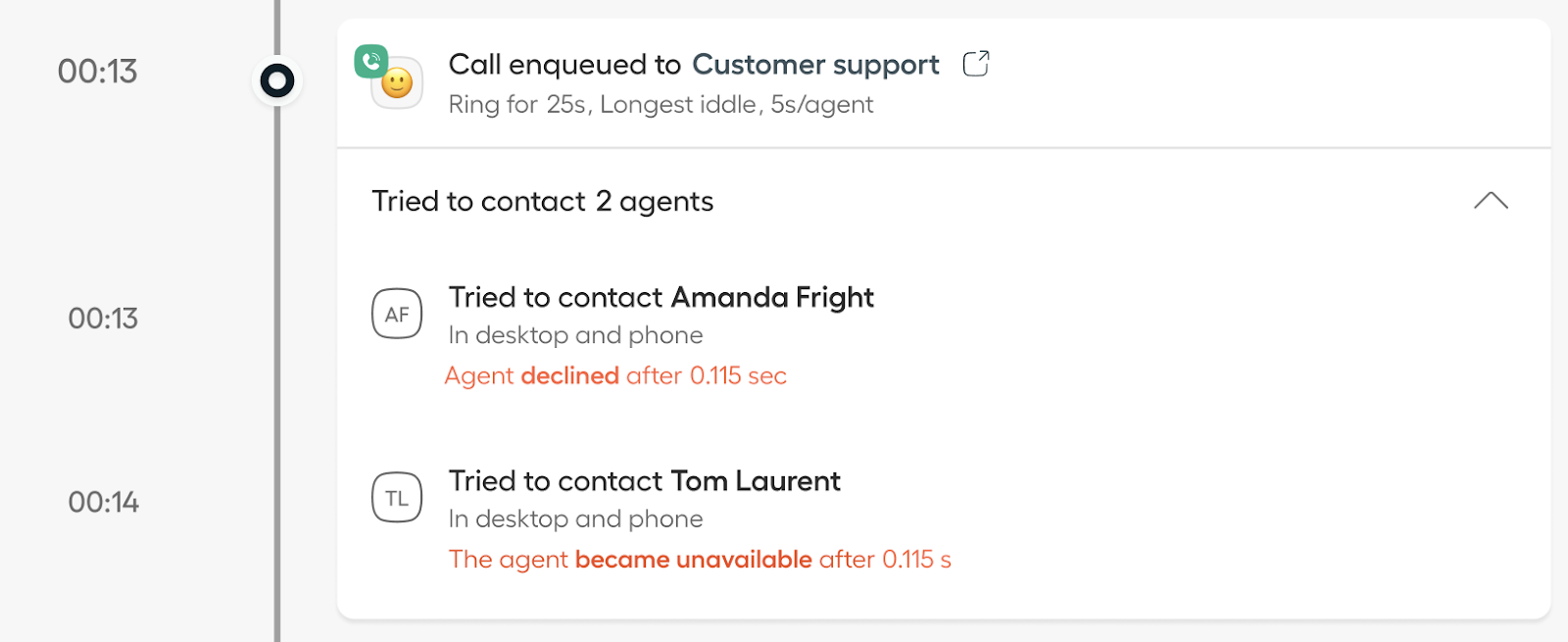This screenshot has height=642, width=1568.
Task: Click the 00:14 timestamp label
Action: 103,502
